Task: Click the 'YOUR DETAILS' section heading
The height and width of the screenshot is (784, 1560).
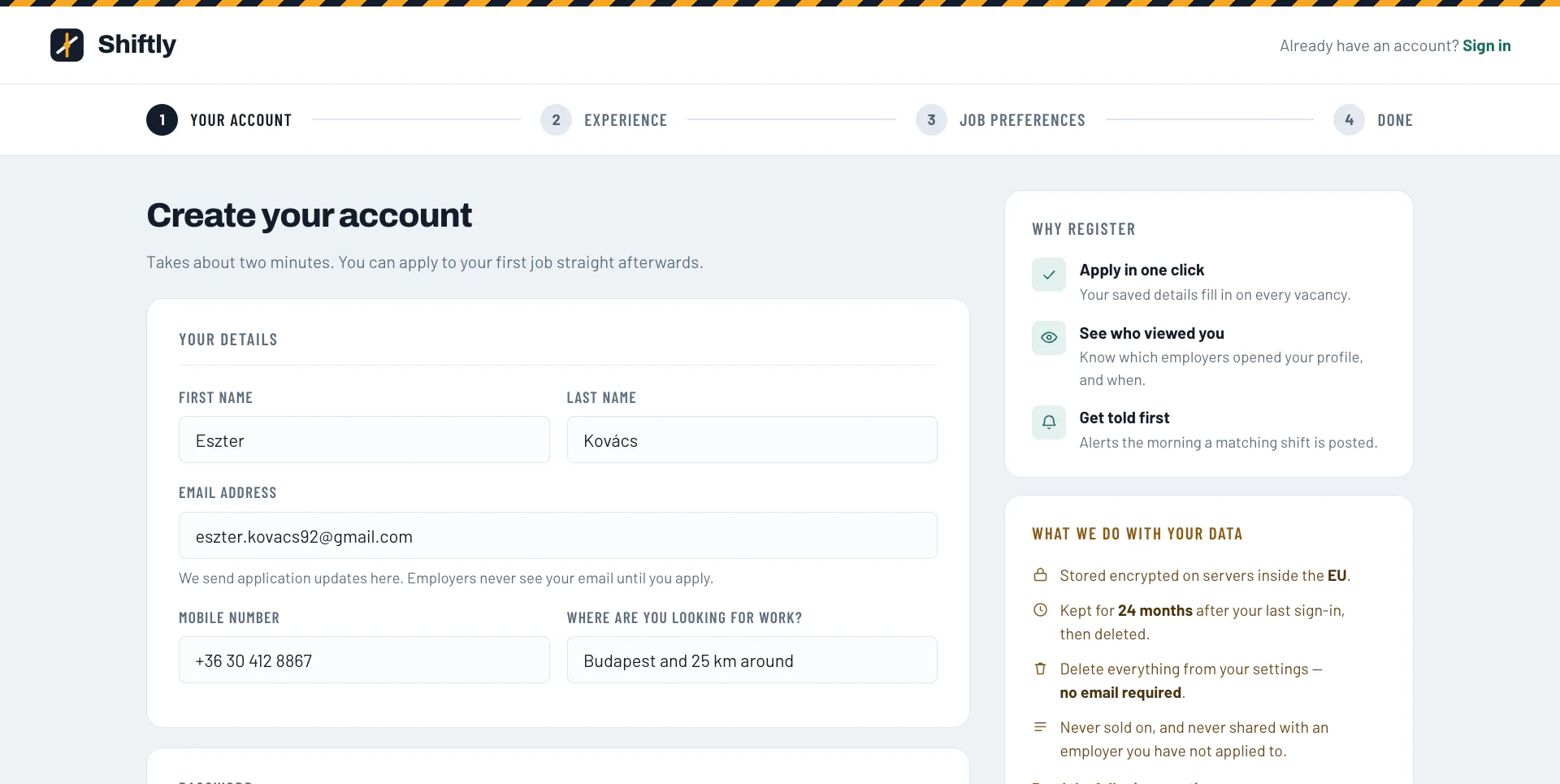Action: (x=228, y=340)
